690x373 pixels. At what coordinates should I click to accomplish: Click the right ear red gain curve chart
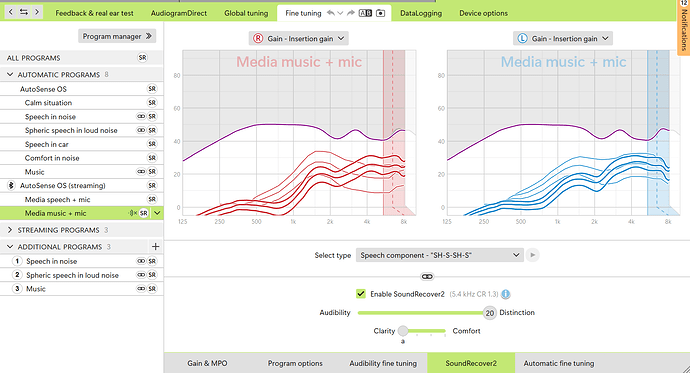(x=299, y=133)
